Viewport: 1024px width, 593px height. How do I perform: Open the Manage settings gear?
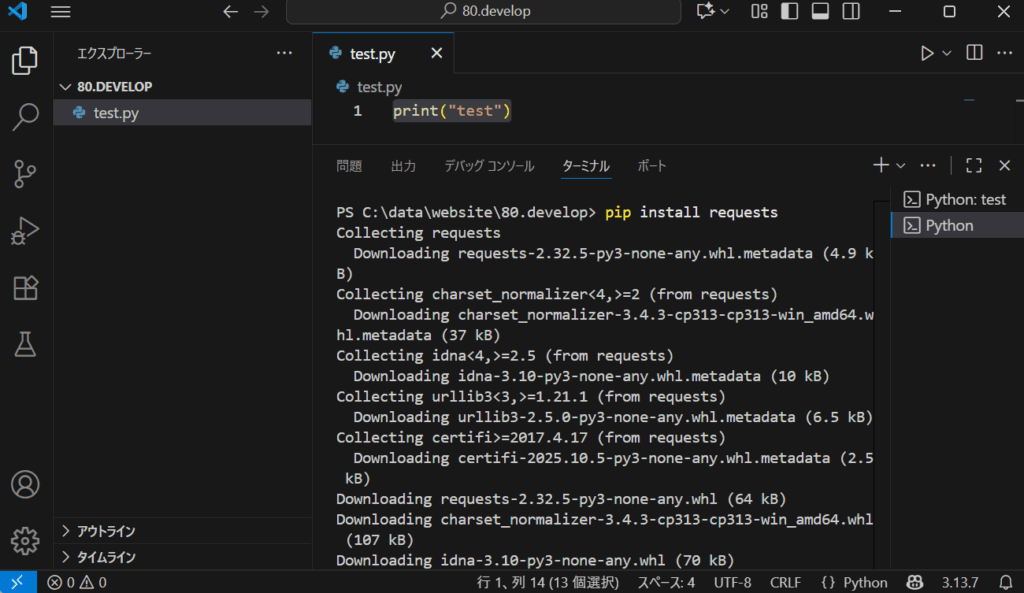coord(25,541)
